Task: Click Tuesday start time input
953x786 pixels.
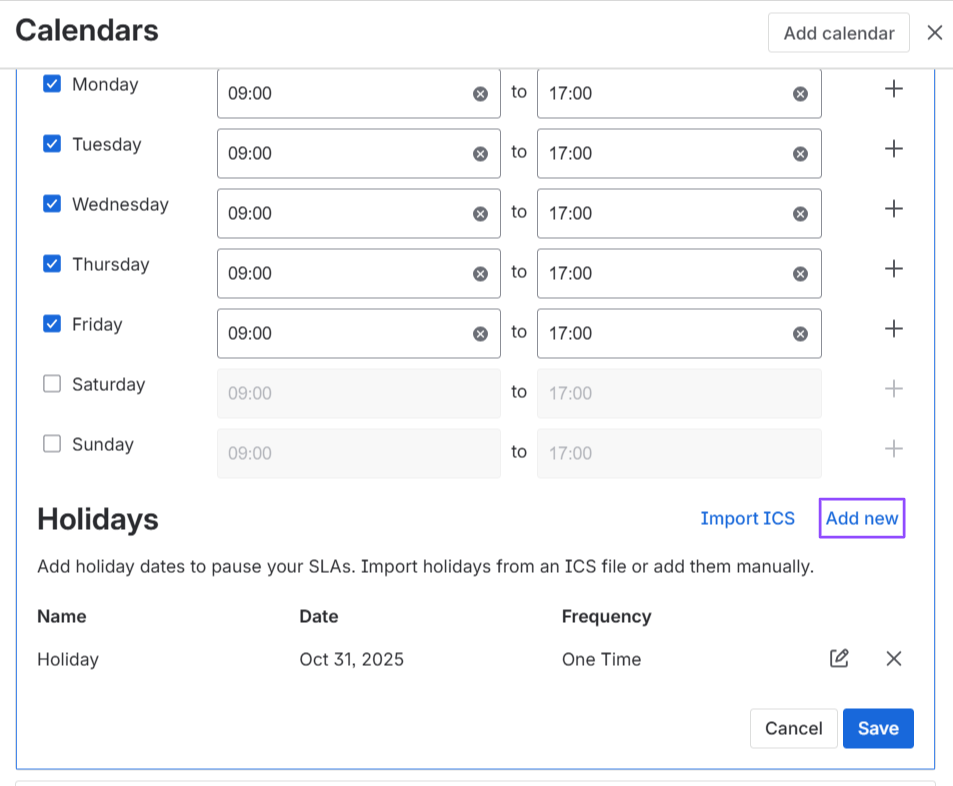Action: pyautogui.click(x=345, y=154)
